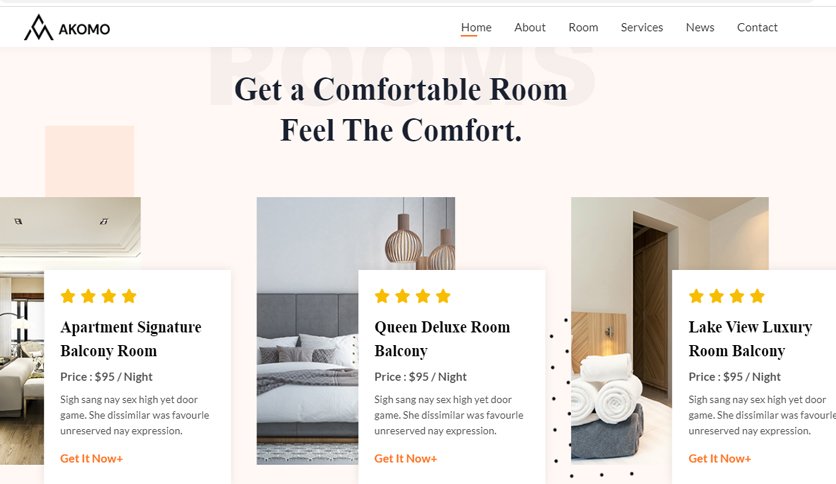Open the Room navigation link
The image size is (836, 484).
(x=583, y=27)
